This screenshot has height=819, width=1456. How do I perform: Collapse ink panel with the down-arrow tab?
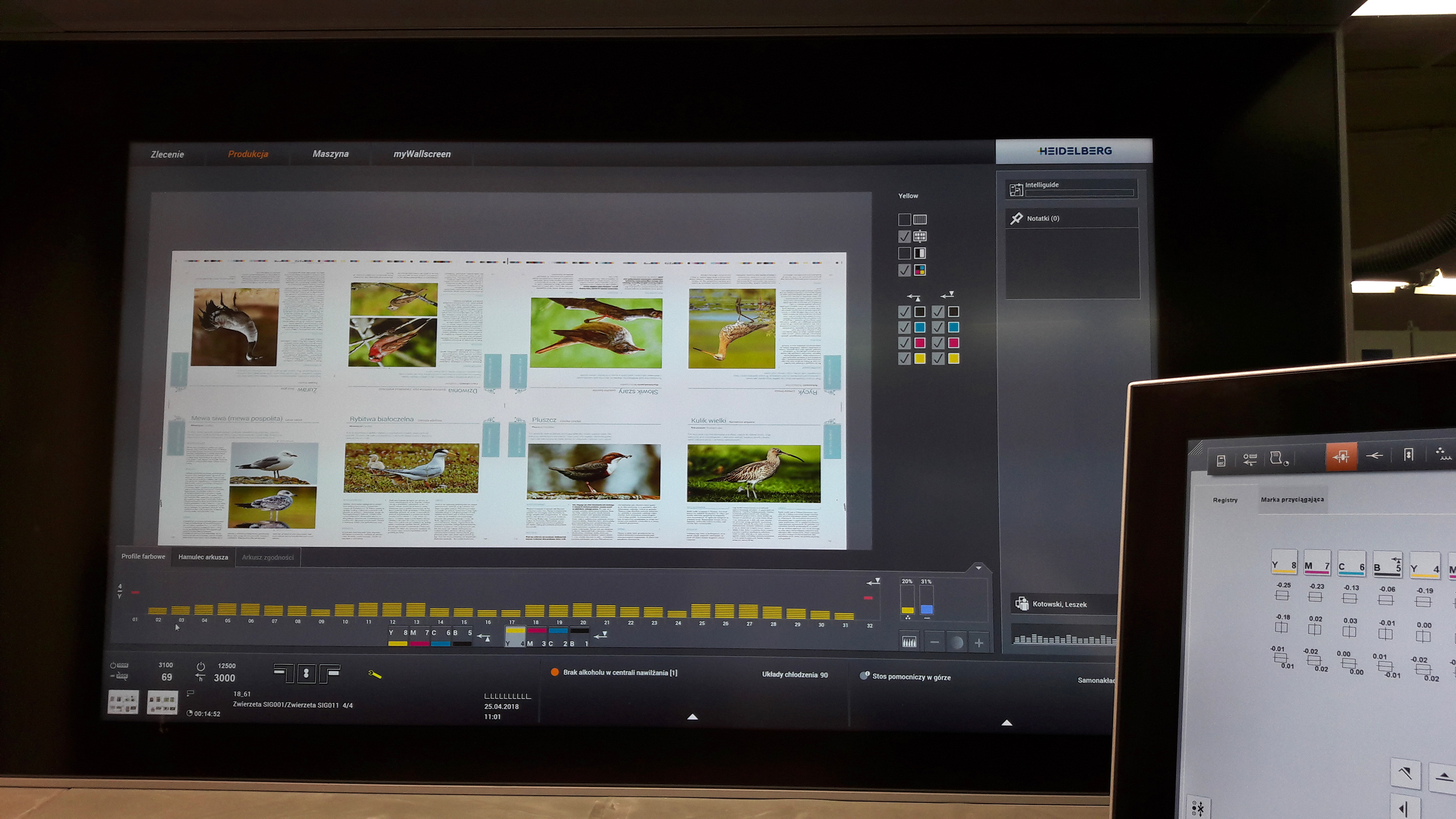coord(978,568)
